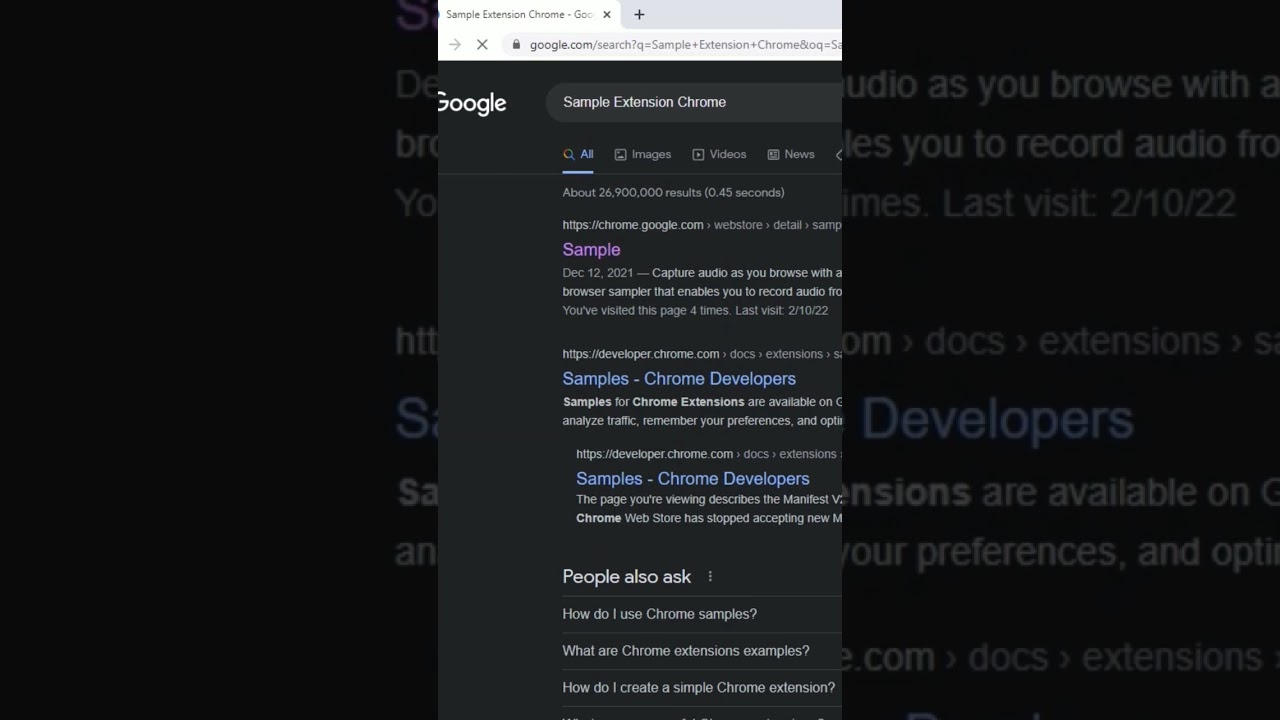Expand "What are Chrome extensions examples?"
This screenshot has width=1280, height=720.
click(x=702, y=651)
